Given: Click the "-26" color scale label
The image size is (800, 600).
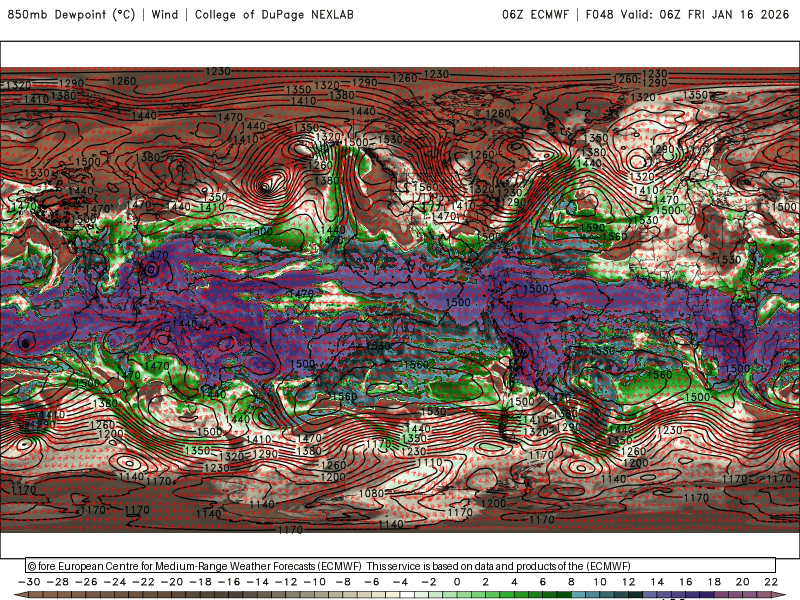Looking at the screenshot, I should click(86, 582).
